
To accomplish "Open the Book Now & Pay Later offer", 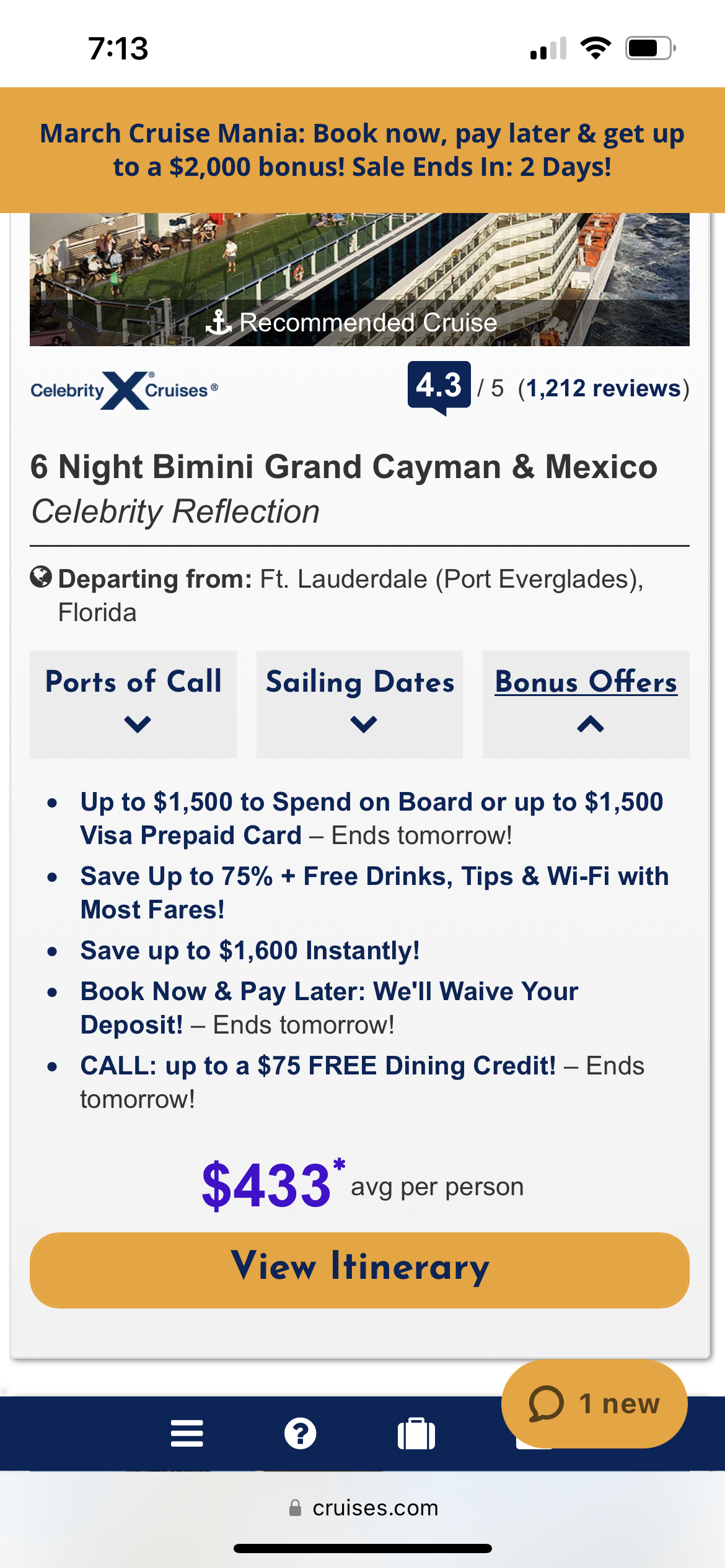I will coord(329,1008).
